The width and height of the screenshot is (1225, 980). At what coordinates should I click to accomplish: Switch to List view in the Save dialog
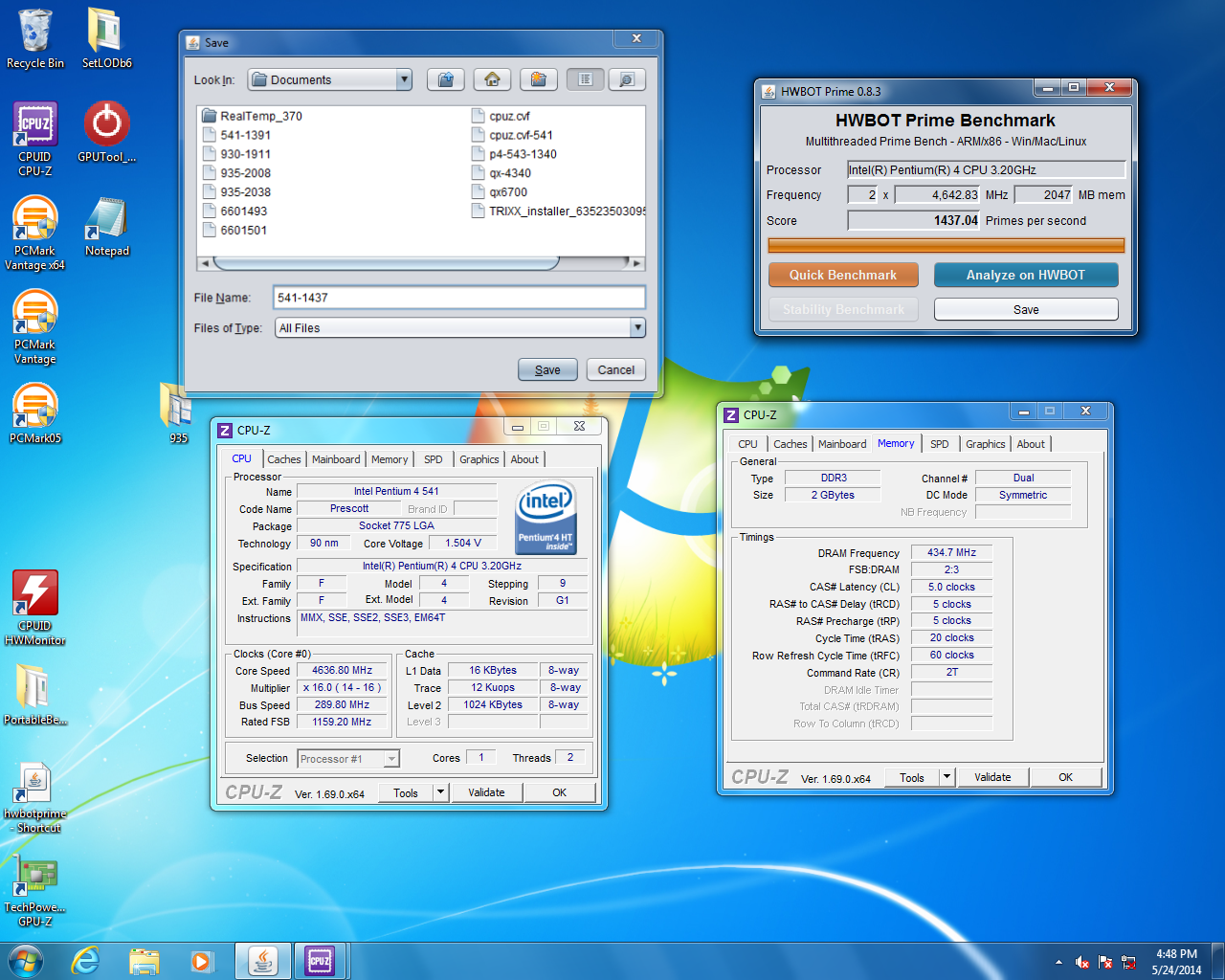585,79
